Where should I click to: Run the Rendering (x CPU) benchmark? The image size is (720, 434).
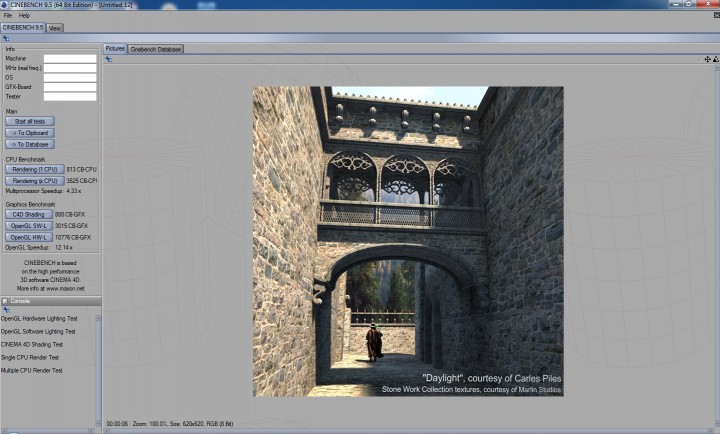pyautogui.click(x=35, y=181)
